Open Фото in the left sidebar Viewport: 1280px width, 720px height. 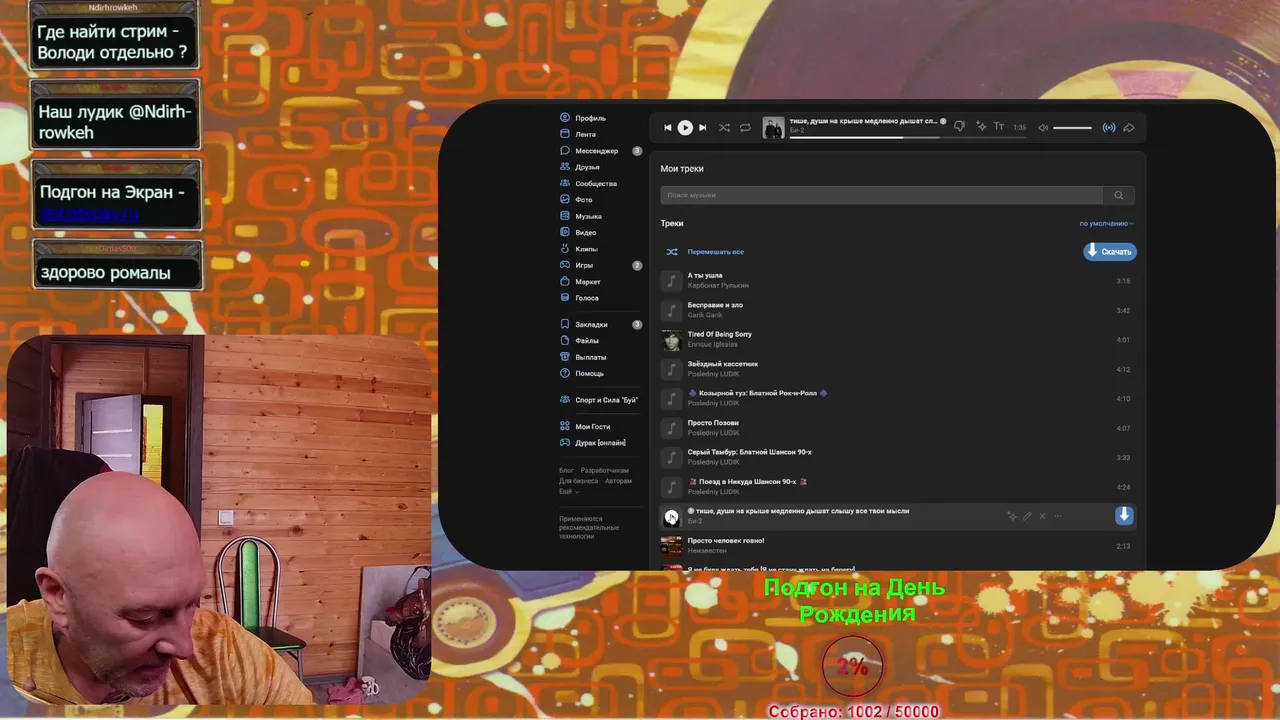coord(577,200)
